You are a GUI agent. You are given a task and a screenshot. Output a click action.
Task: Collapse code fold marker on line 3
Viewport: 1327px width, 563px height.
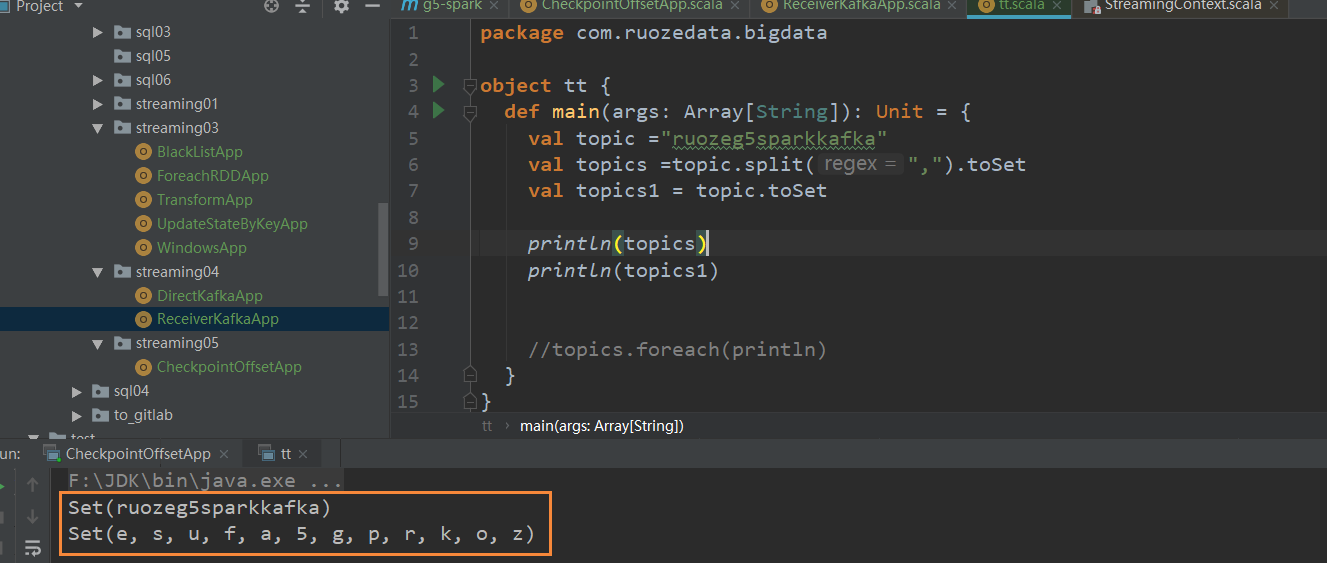tap(470, 85)
